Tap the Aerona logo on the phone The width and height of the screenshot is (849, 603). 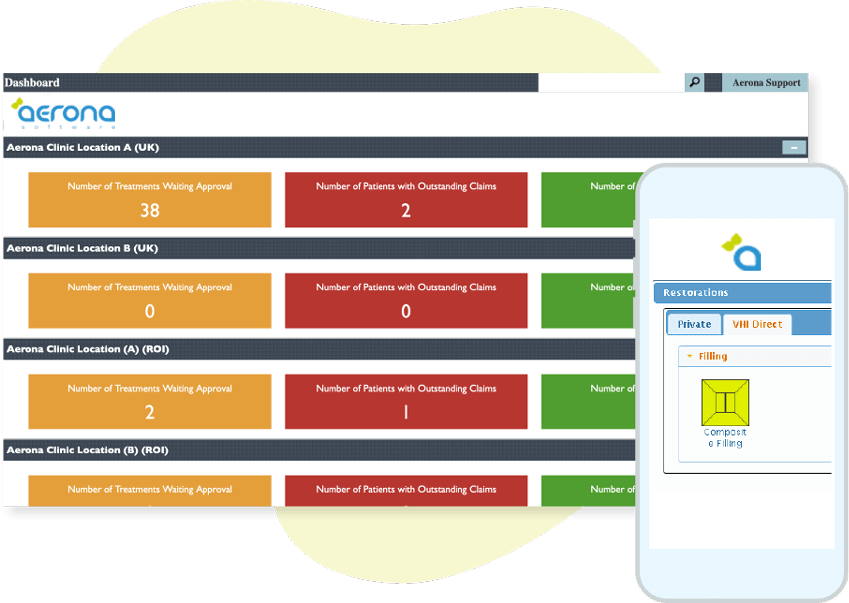(743, 253)
